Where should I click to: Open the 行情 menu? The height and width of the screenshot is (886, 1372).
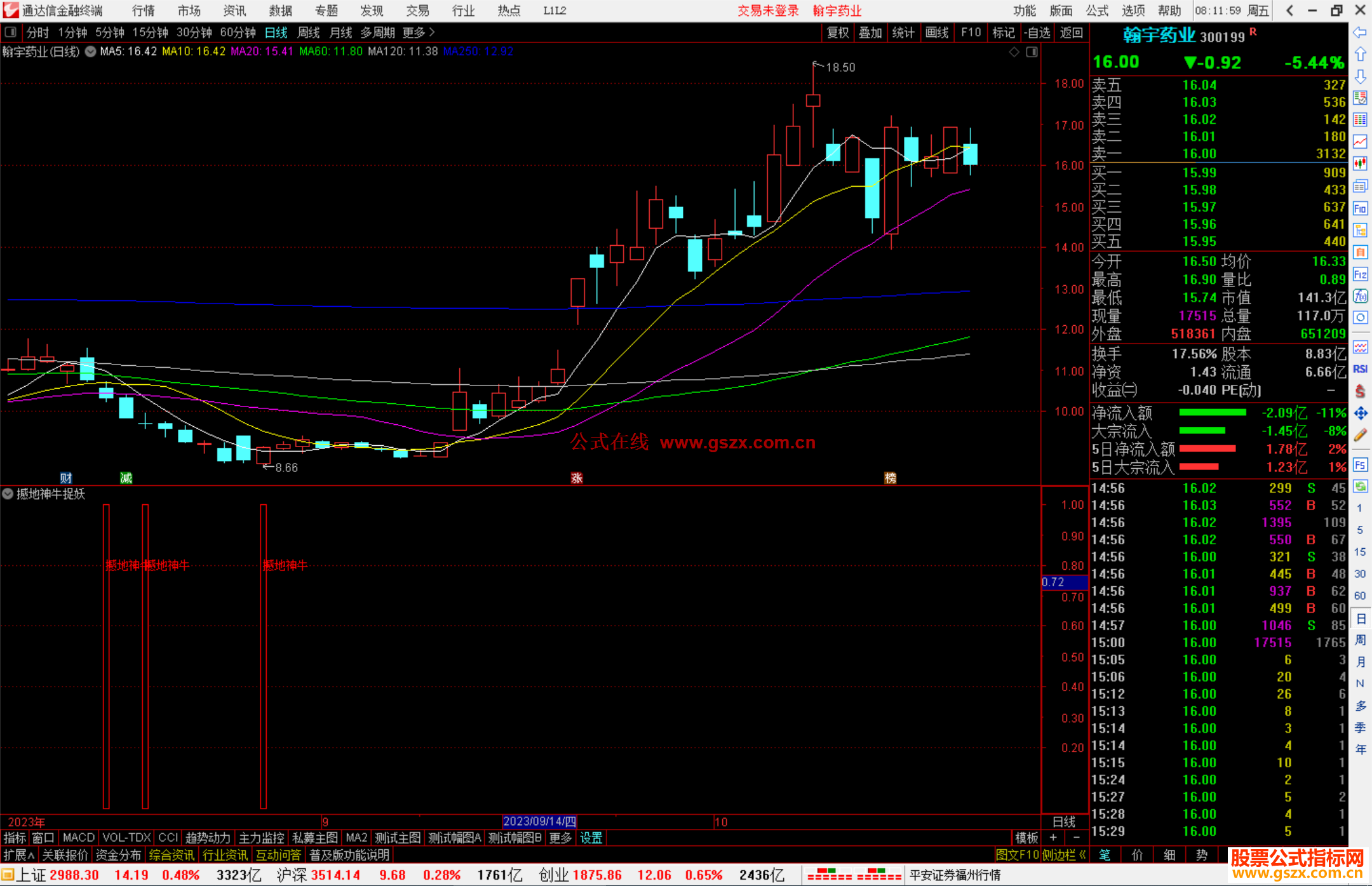coord(143,10)
